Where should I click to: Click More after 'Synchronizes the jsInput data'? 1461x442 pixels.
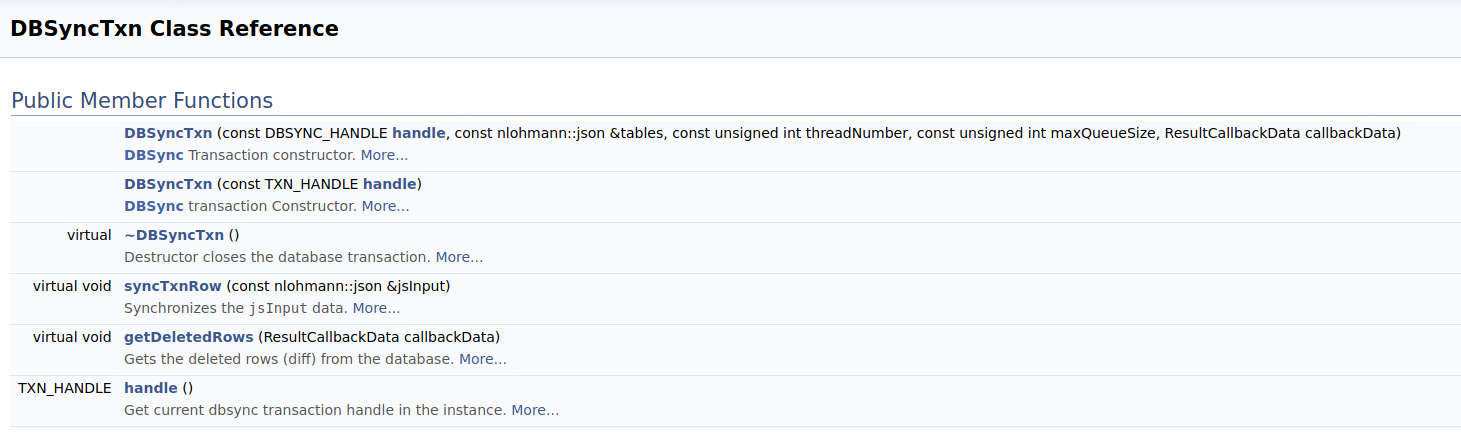376,308
